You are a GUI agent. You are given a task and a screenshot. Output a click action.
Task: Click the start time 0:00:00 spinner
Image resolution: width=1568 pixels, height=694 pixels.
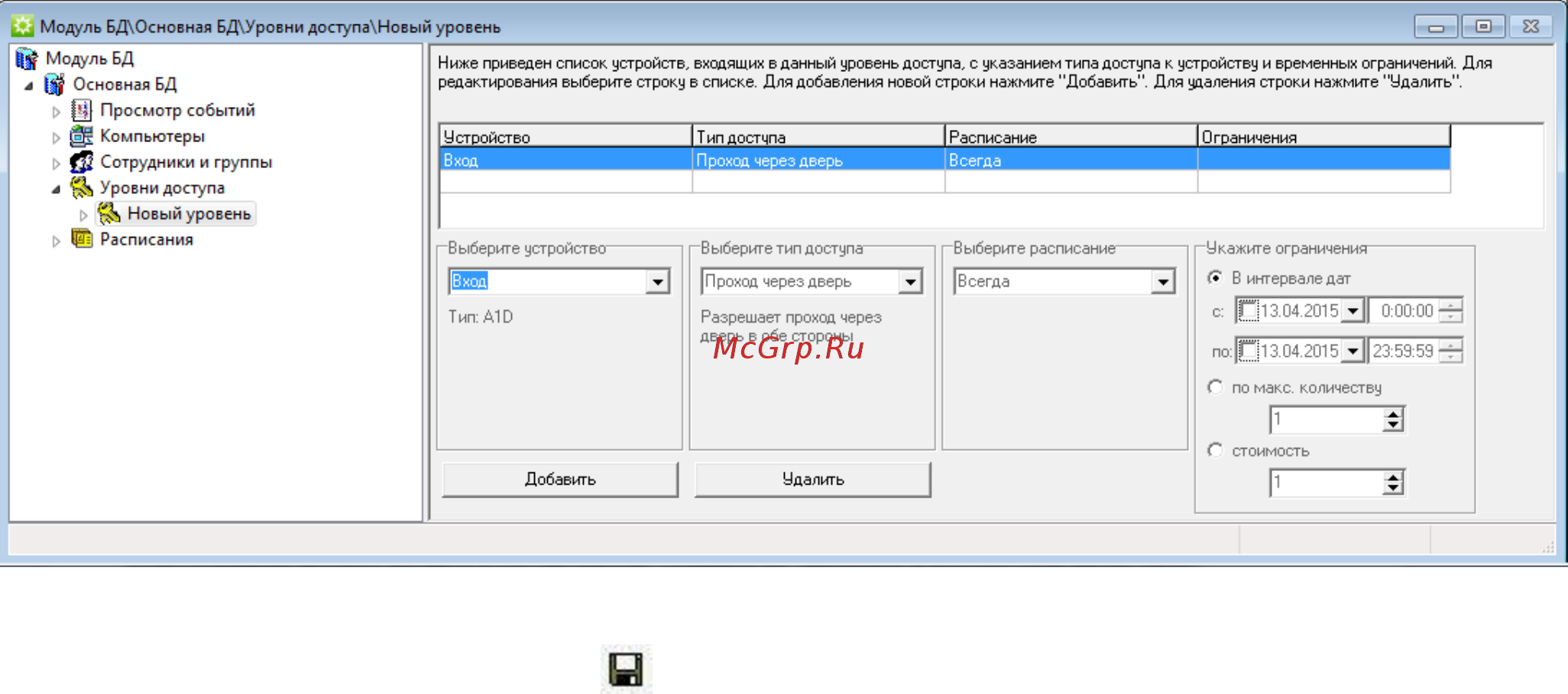[1450, 311]
